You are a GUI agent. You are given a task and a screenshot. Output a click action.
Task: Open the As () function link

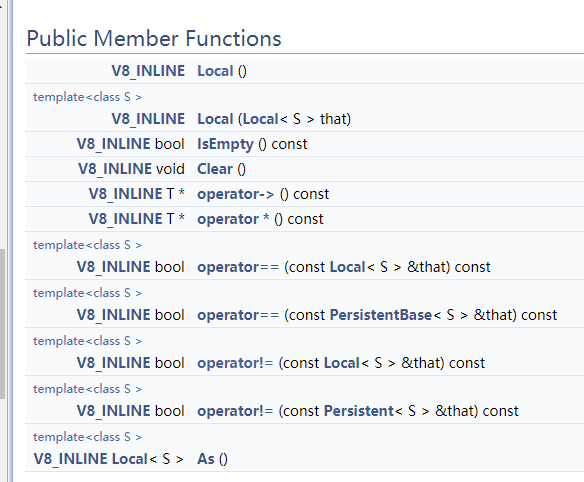coord(206,459)
